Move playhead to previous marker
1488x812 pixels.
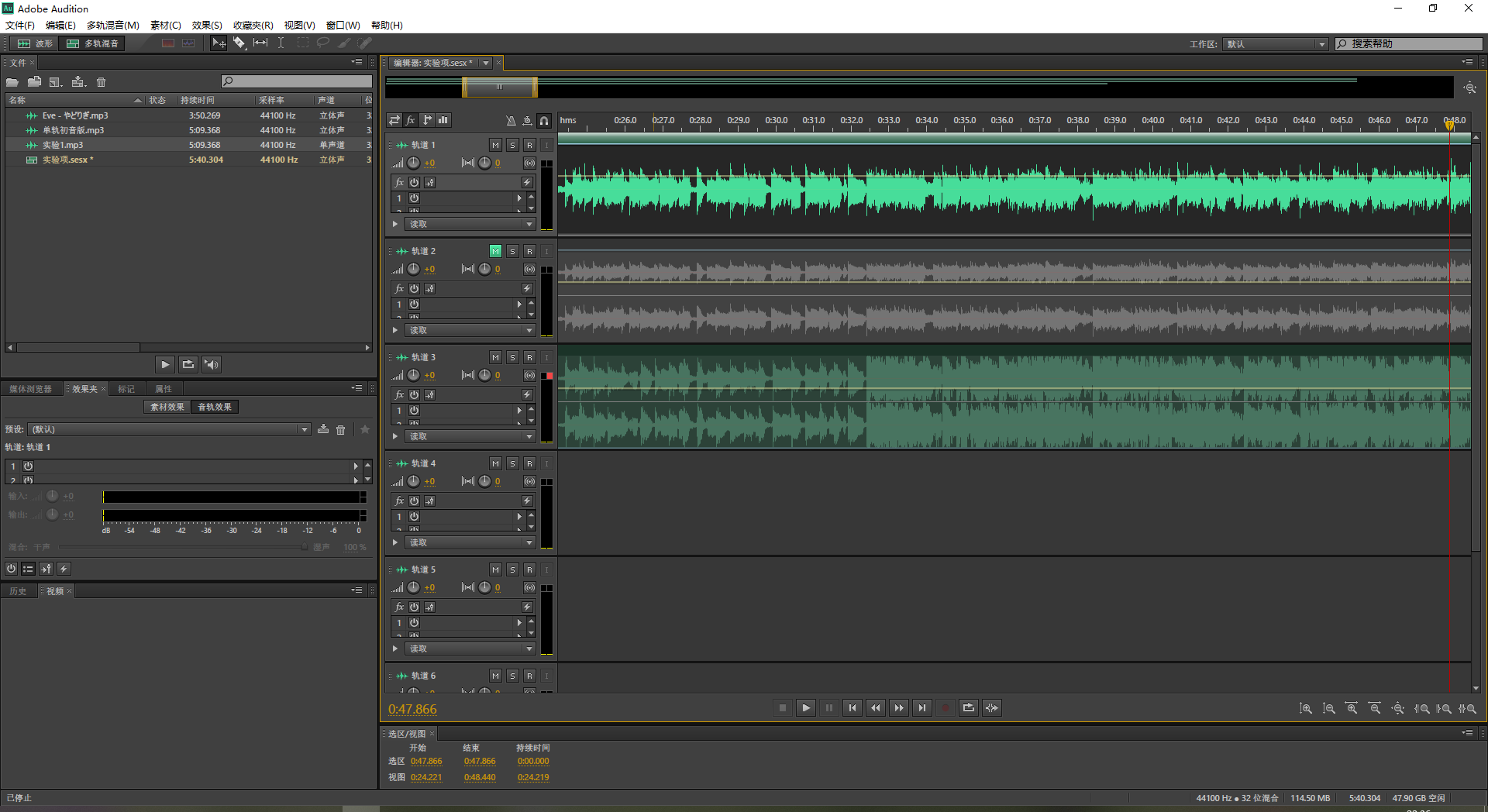[852, 708]
